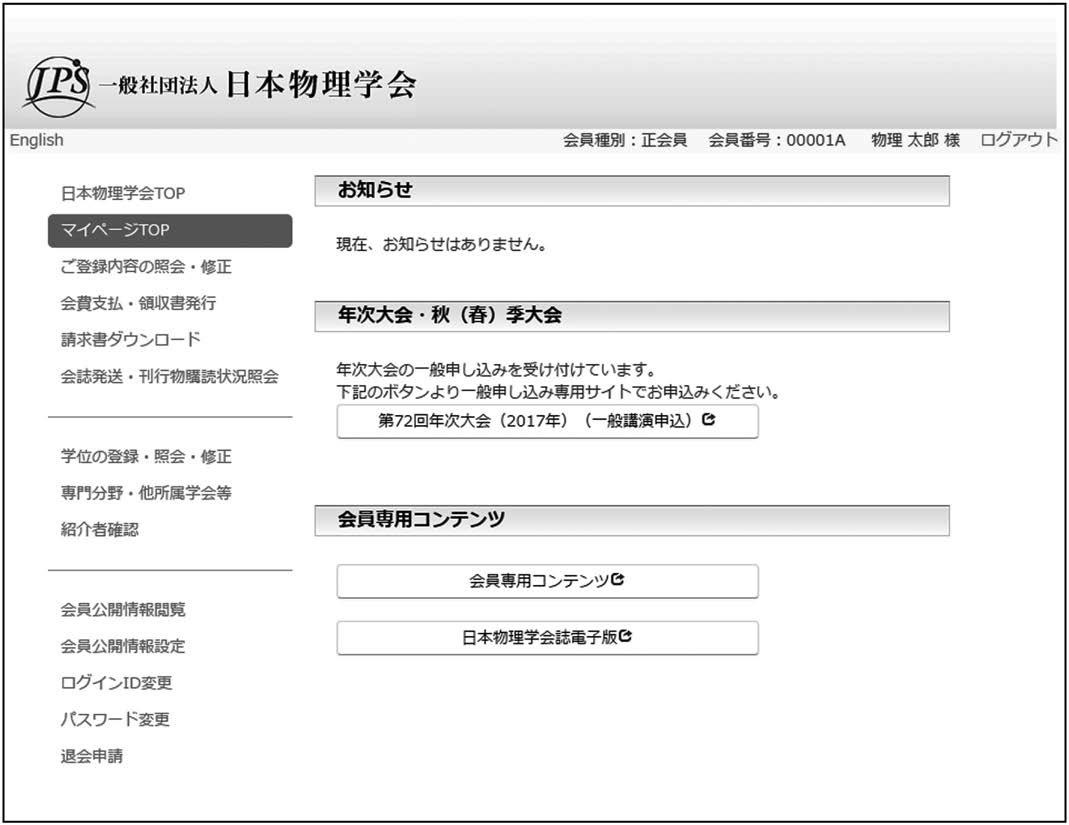Click 会員種別：正会員 text
This screenshot has height=825, width=1069.
624,140
